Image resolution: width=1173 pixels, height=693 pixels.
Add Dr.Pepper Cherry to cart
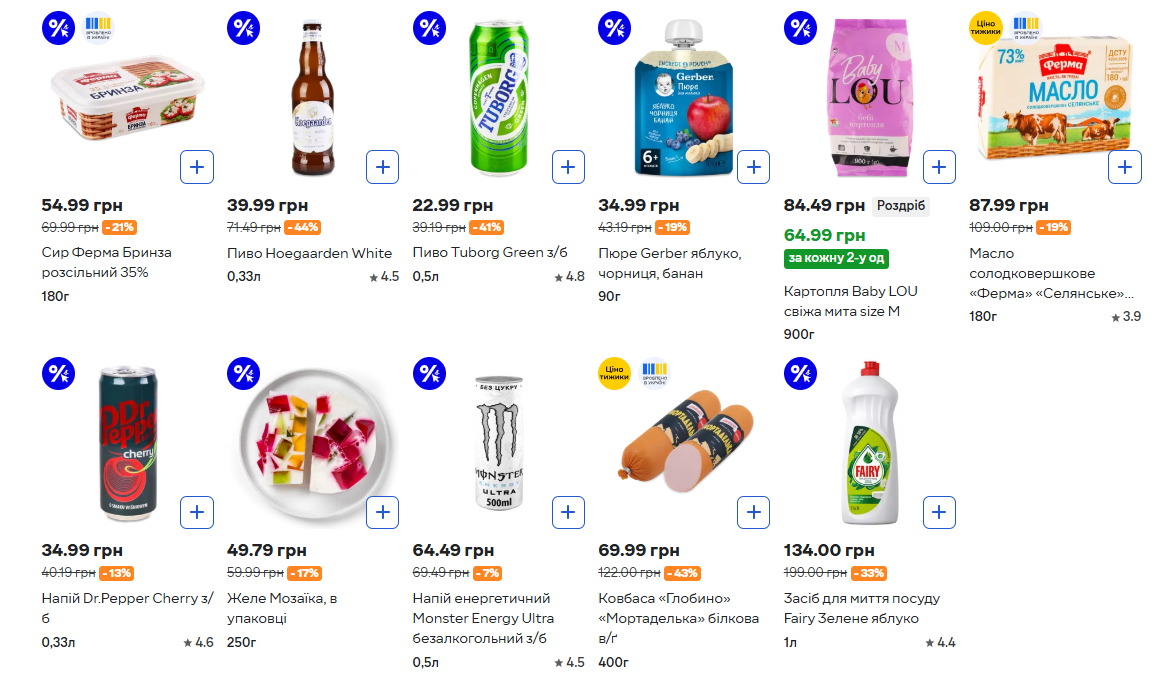(197, 513)
